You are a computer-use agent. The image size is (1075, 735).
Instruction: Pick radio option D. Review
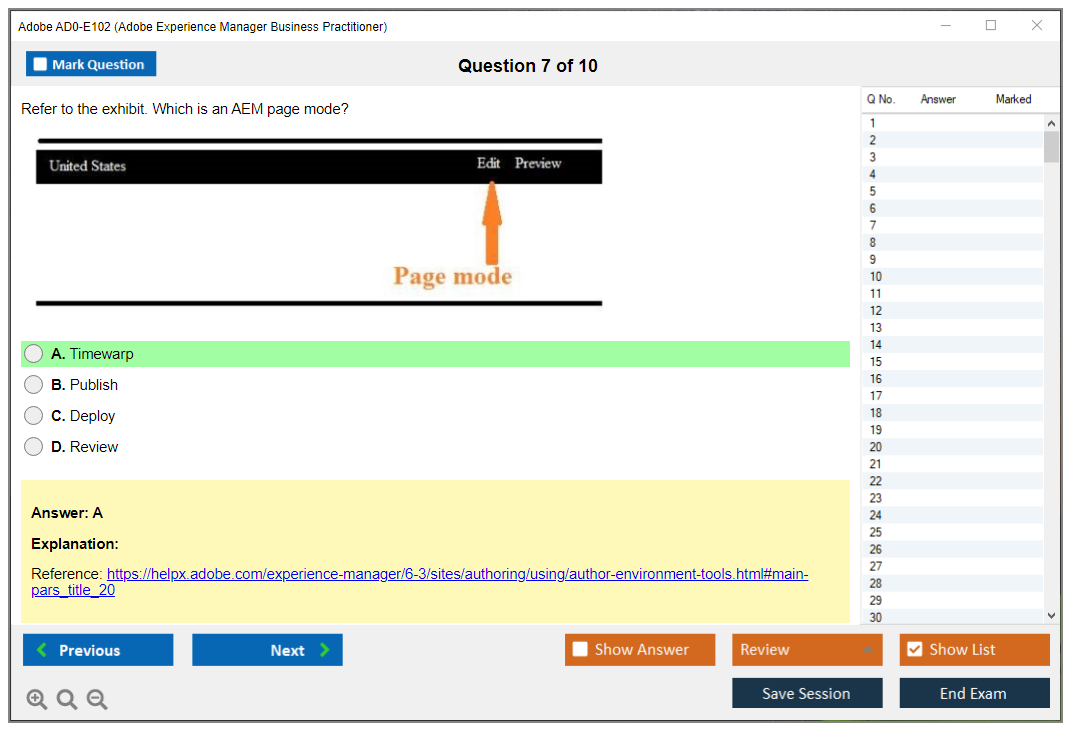pyautogui.click(x=34, y=447)
